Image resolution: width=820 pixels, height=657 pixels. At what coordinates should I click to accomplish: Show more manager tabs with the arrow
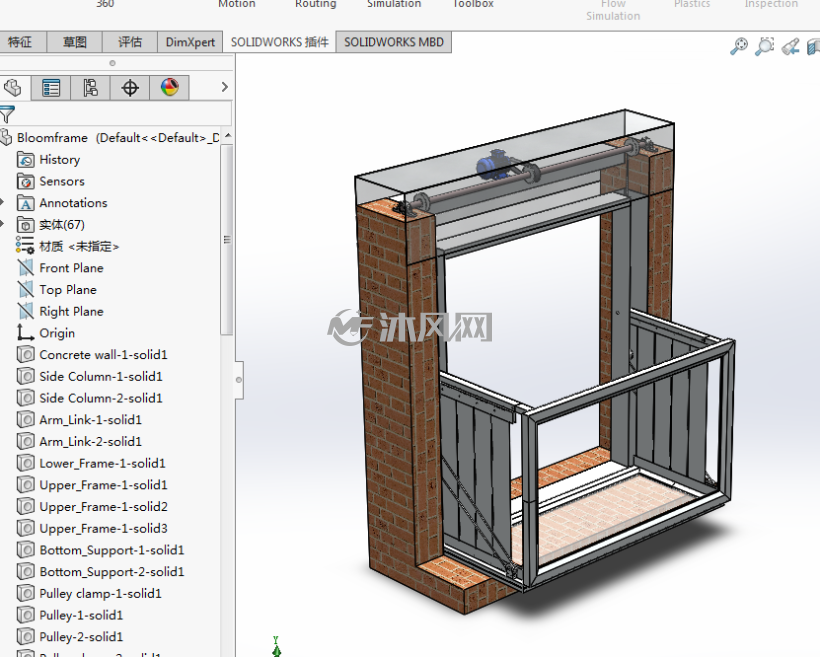(224, 87)
